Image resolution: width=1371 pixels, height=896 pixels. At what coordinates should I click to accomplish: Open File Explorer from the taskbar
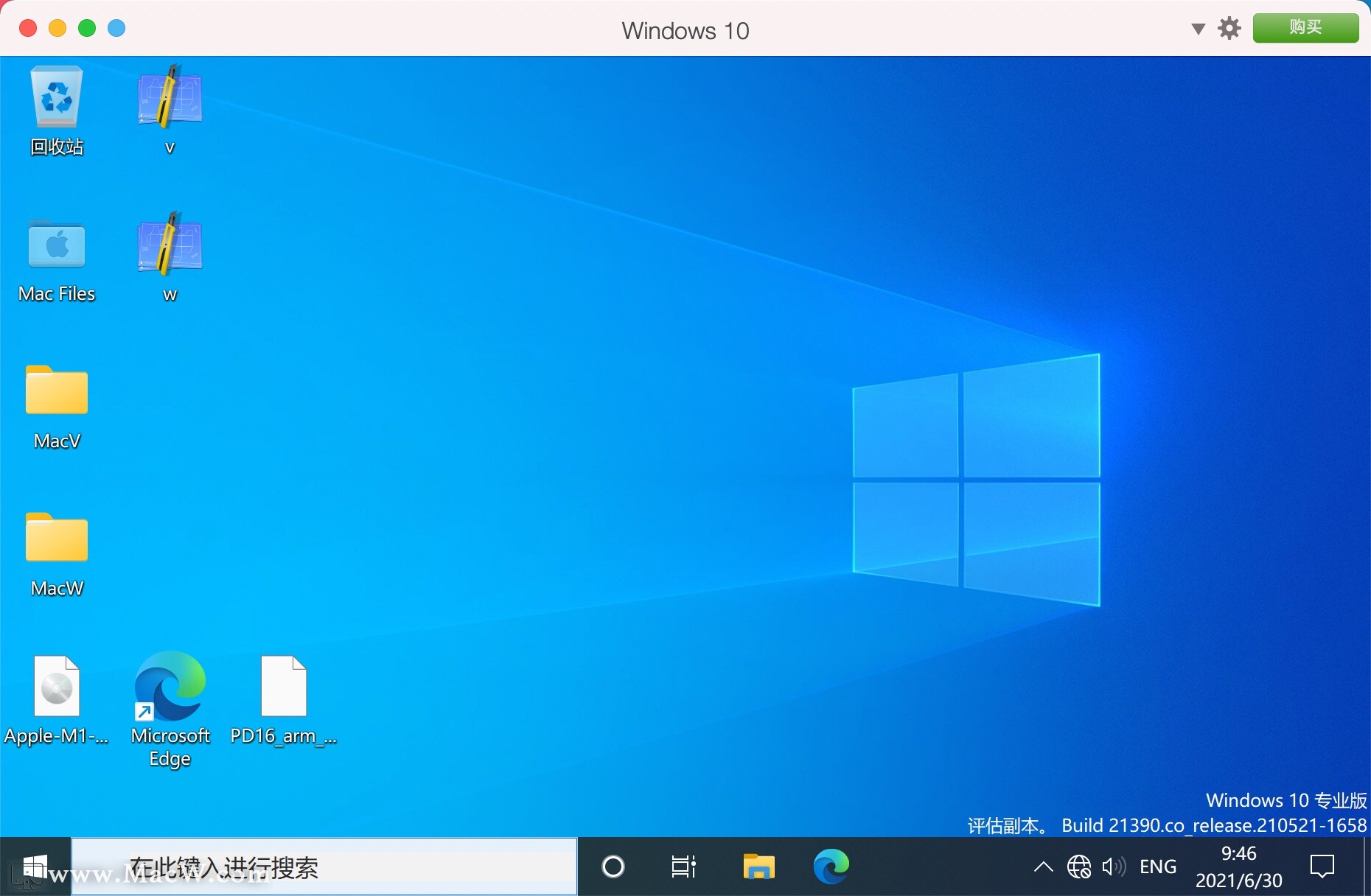pos(758,867)
